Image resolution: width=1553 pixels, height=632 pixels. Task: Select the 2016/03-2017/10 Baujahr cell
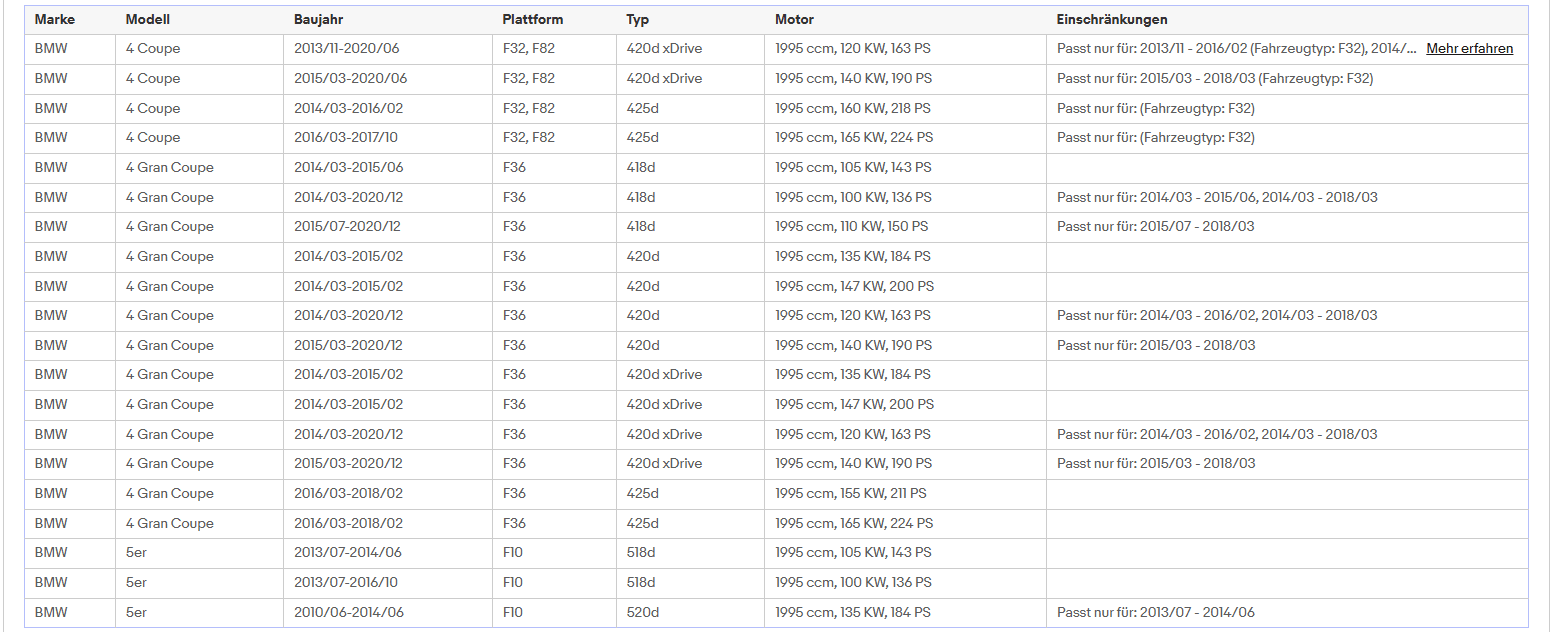click(388, 138)
